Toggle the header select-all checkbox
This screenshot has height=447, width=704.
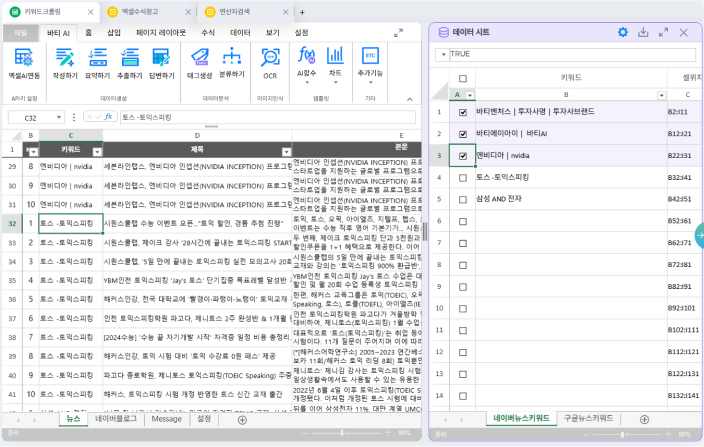click(463, 79)
